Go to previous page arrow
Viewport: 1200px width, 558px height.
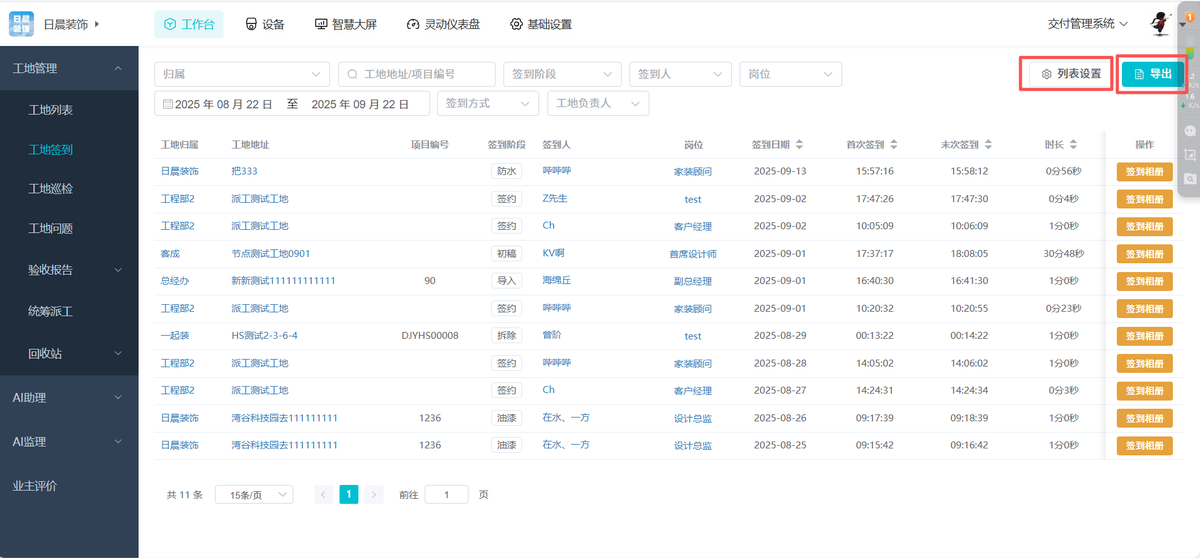coord(324,494)
